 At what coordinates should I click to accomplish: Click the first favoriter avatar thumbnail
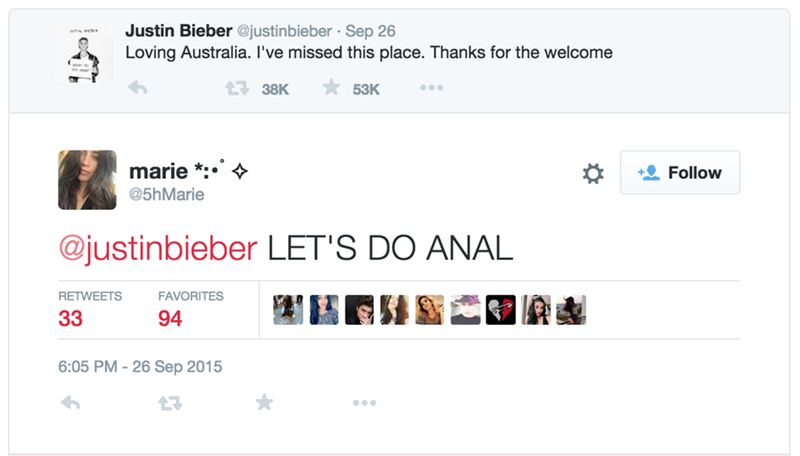coord(288,310)
